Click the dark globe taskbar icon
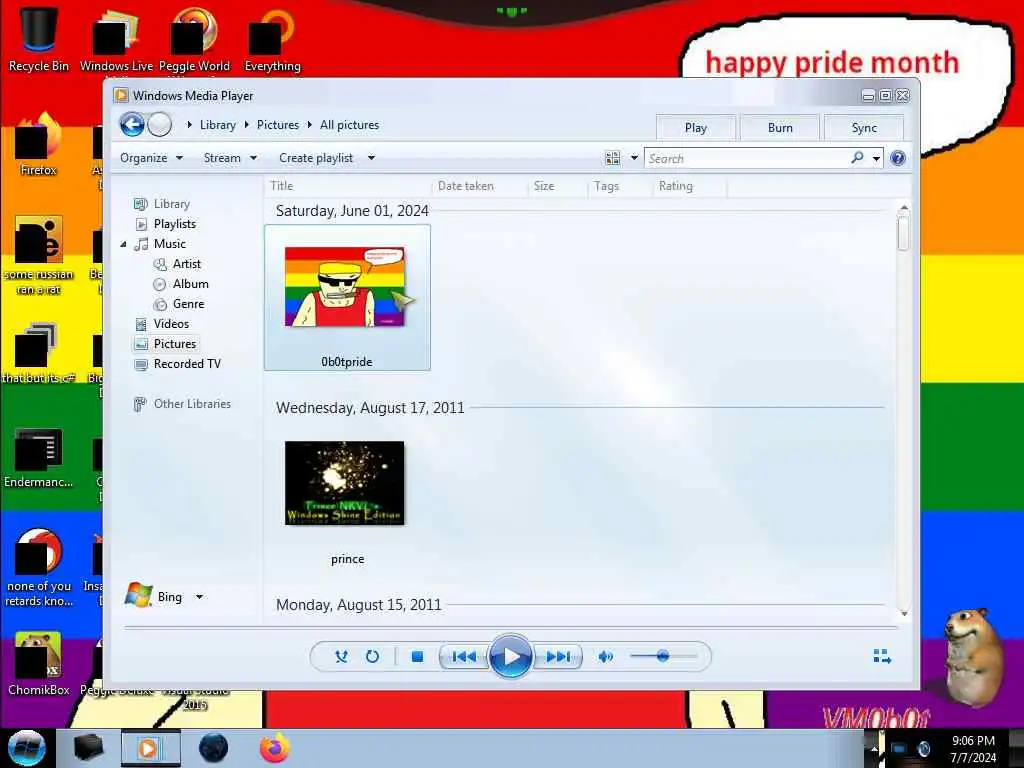This screenshot has width=1024, height=768. point(213,748)
